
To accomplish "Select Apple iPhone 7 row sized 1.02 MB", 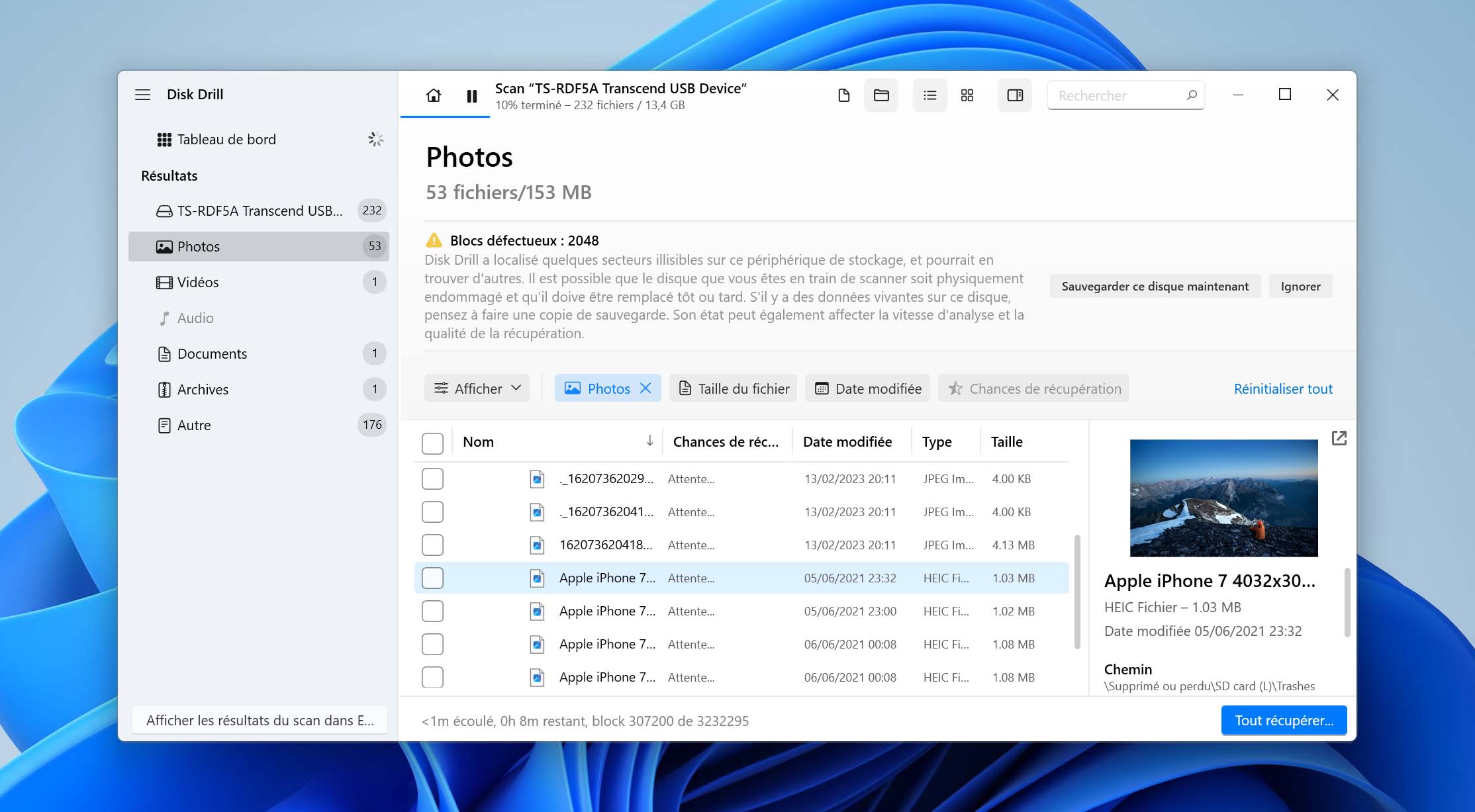I will coord(741,611).
